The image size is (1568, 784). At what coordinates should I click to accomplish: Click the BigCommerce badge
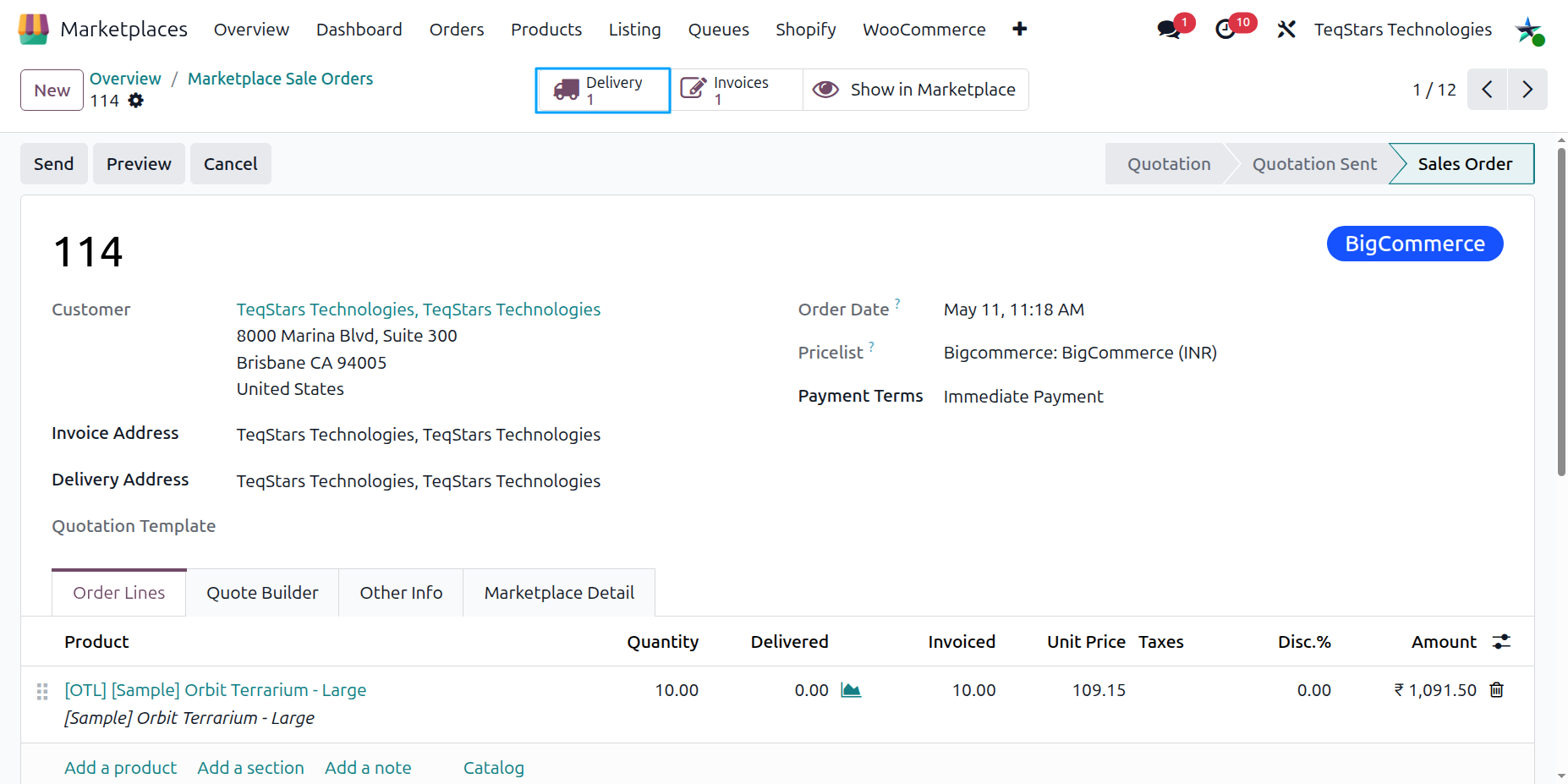pyautogui.click(x=1415, y=244)
